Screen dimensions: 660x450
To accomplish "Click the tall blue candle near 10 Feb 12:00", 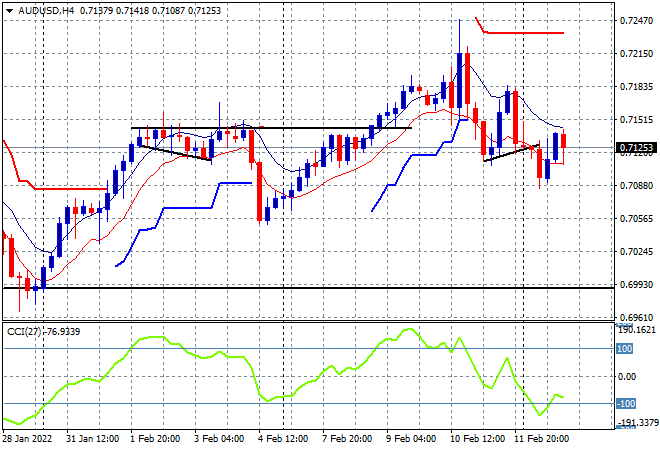I will pos(460,80).
